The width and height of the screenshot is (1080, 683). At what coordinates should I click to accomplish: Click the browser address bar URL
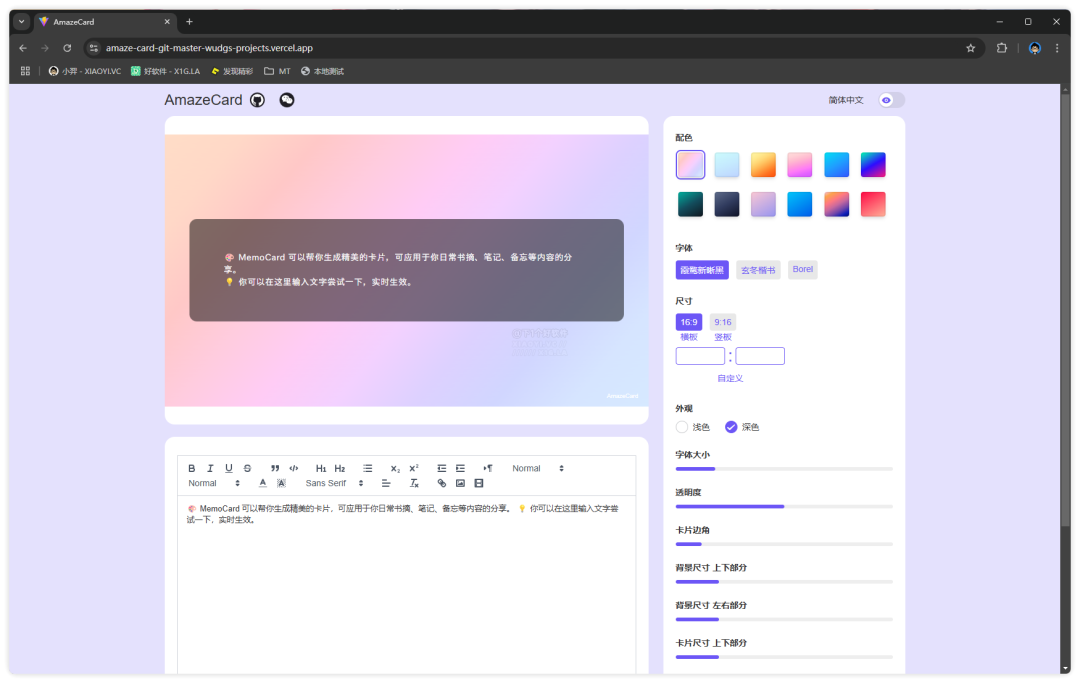click(209, 48)
